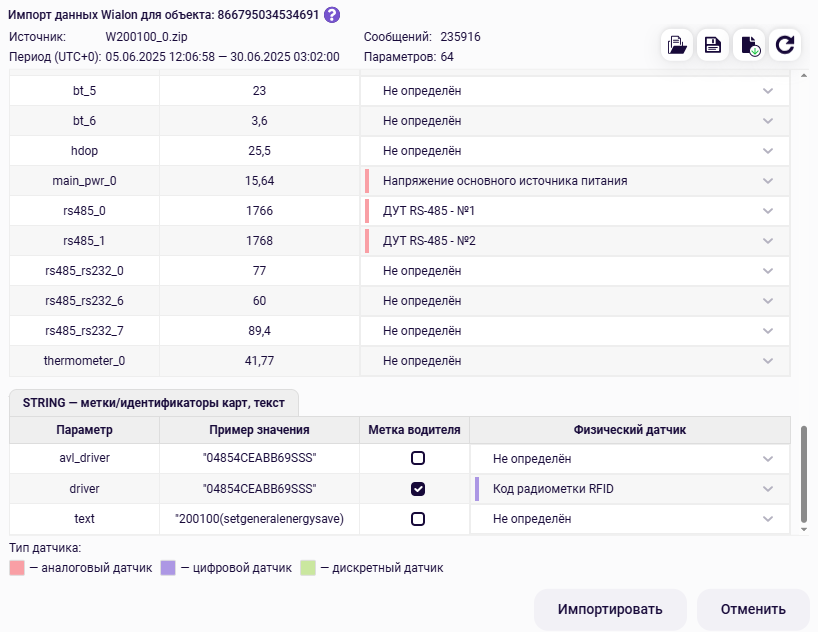This screenshot has width=818, height=632.
Task: Click the refresh arrow icon
Action: point(785,45)
